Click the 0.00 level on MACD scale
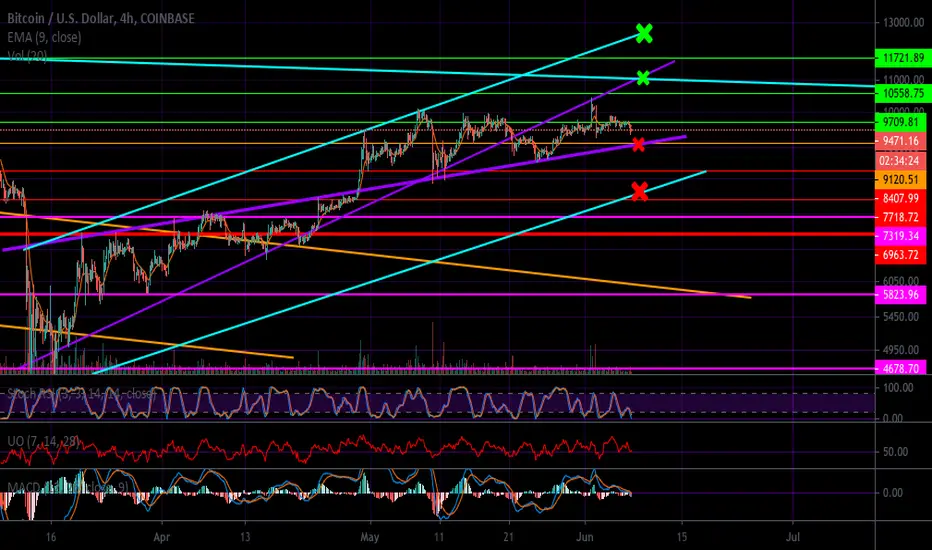This screenshot has width=932, height=550. pos(893,492)
